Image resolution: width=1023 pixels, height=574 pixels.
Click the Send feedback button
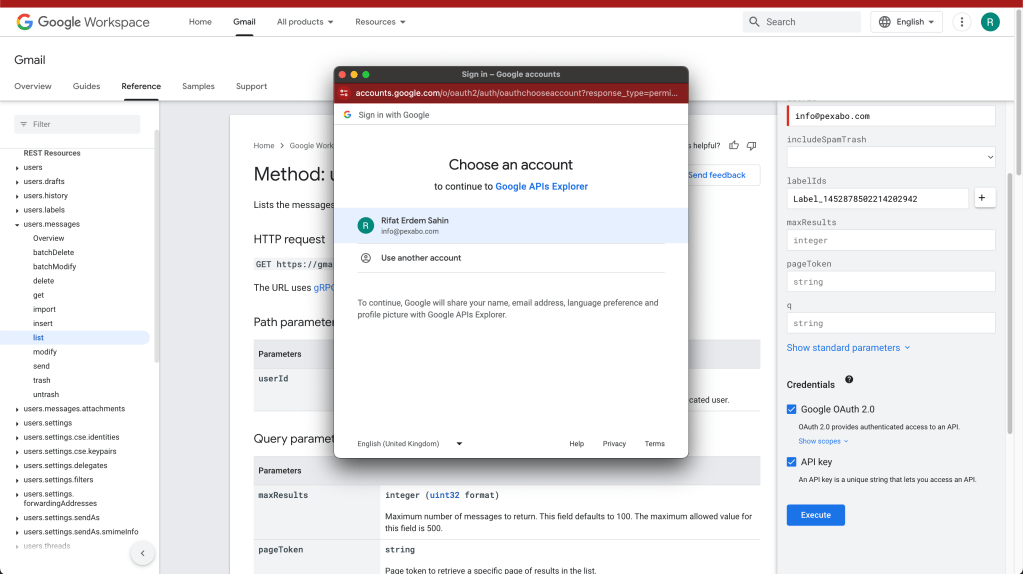716,175
